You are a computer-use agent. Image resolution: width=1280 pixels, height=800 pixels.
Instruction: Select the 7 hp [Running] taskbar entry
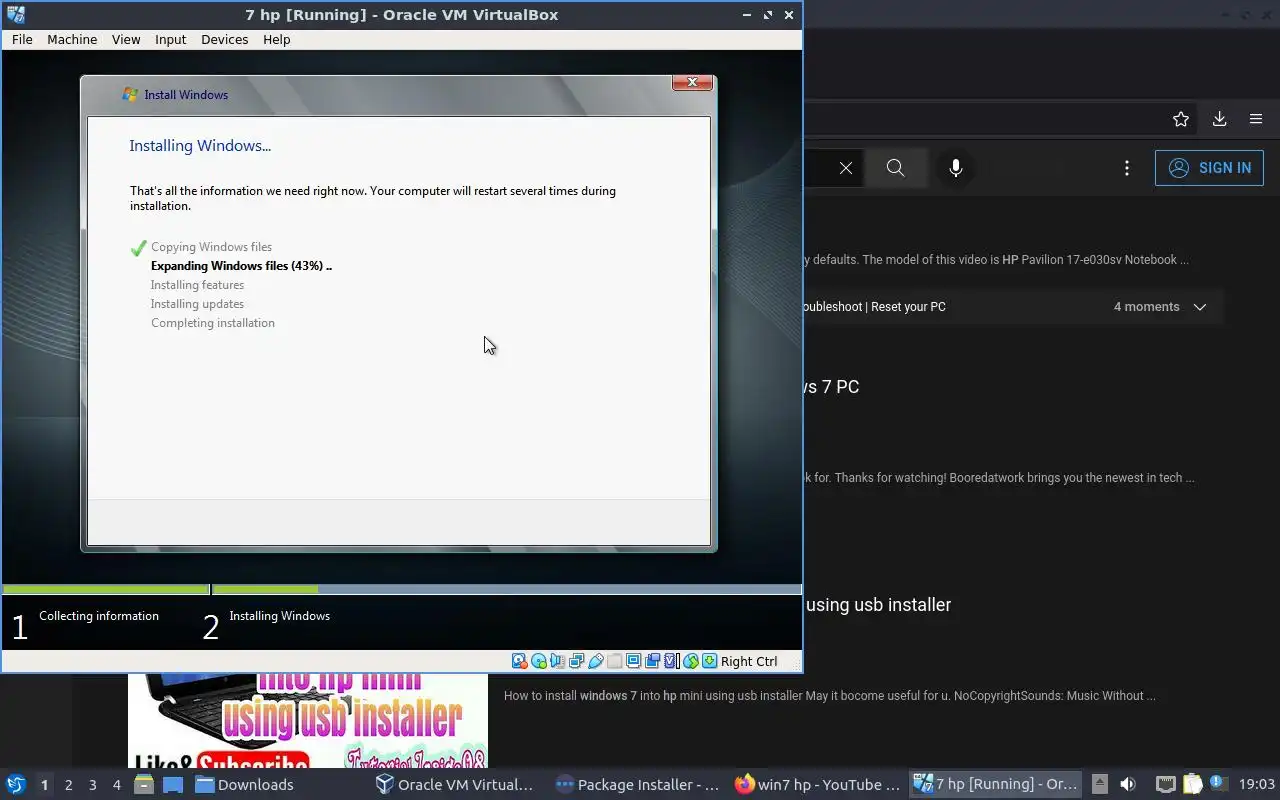pyautogui.click(x=997, y=785)
